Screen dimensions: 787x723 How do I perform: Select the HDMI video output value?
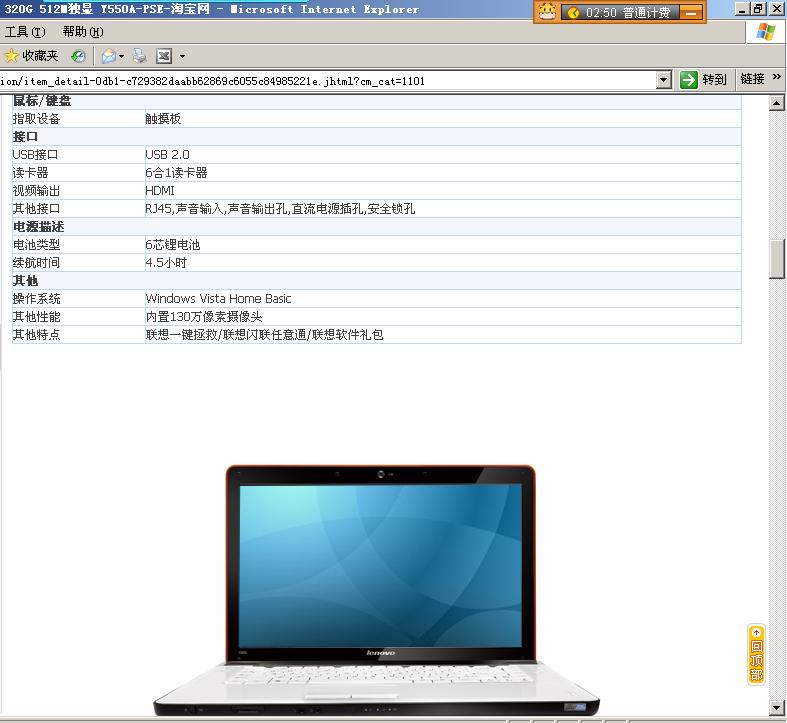(160, 191)
